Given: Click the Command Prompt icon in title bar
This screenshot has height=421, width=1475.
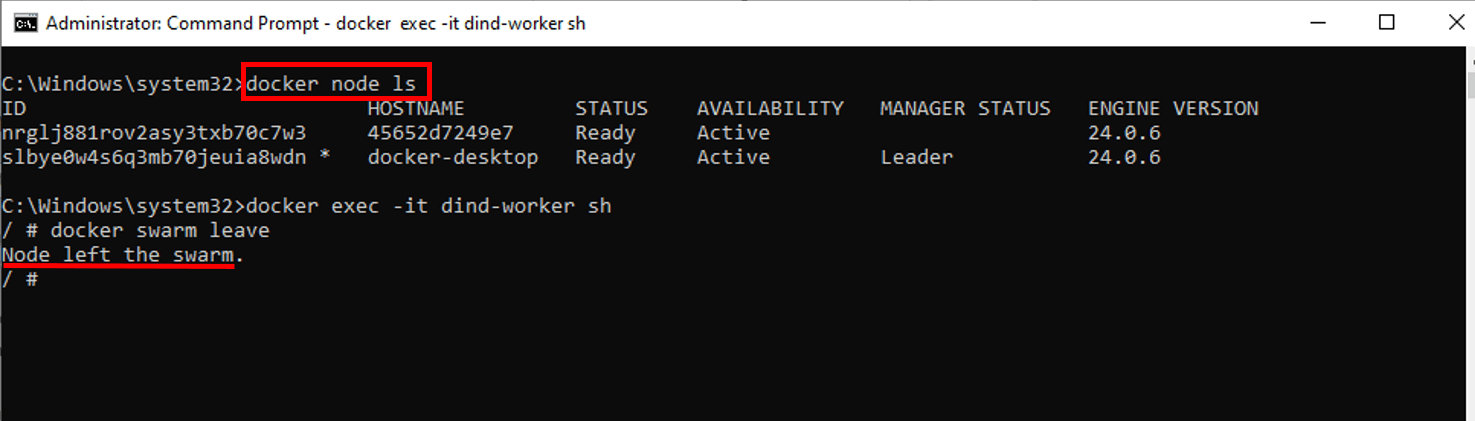Looking at the screenshot, I should (x=24, y=23).
